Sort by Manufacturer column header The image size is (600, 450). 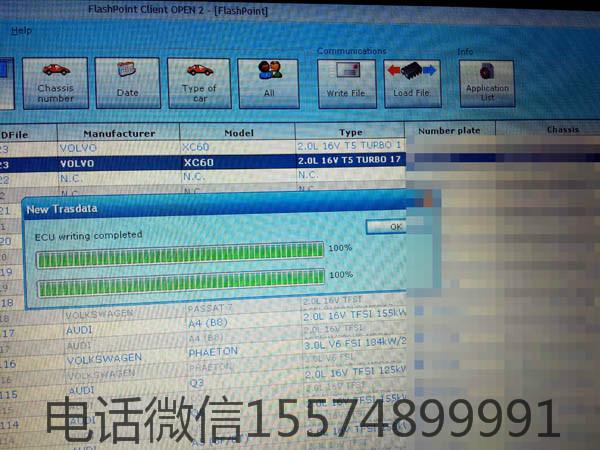[119, 134]
